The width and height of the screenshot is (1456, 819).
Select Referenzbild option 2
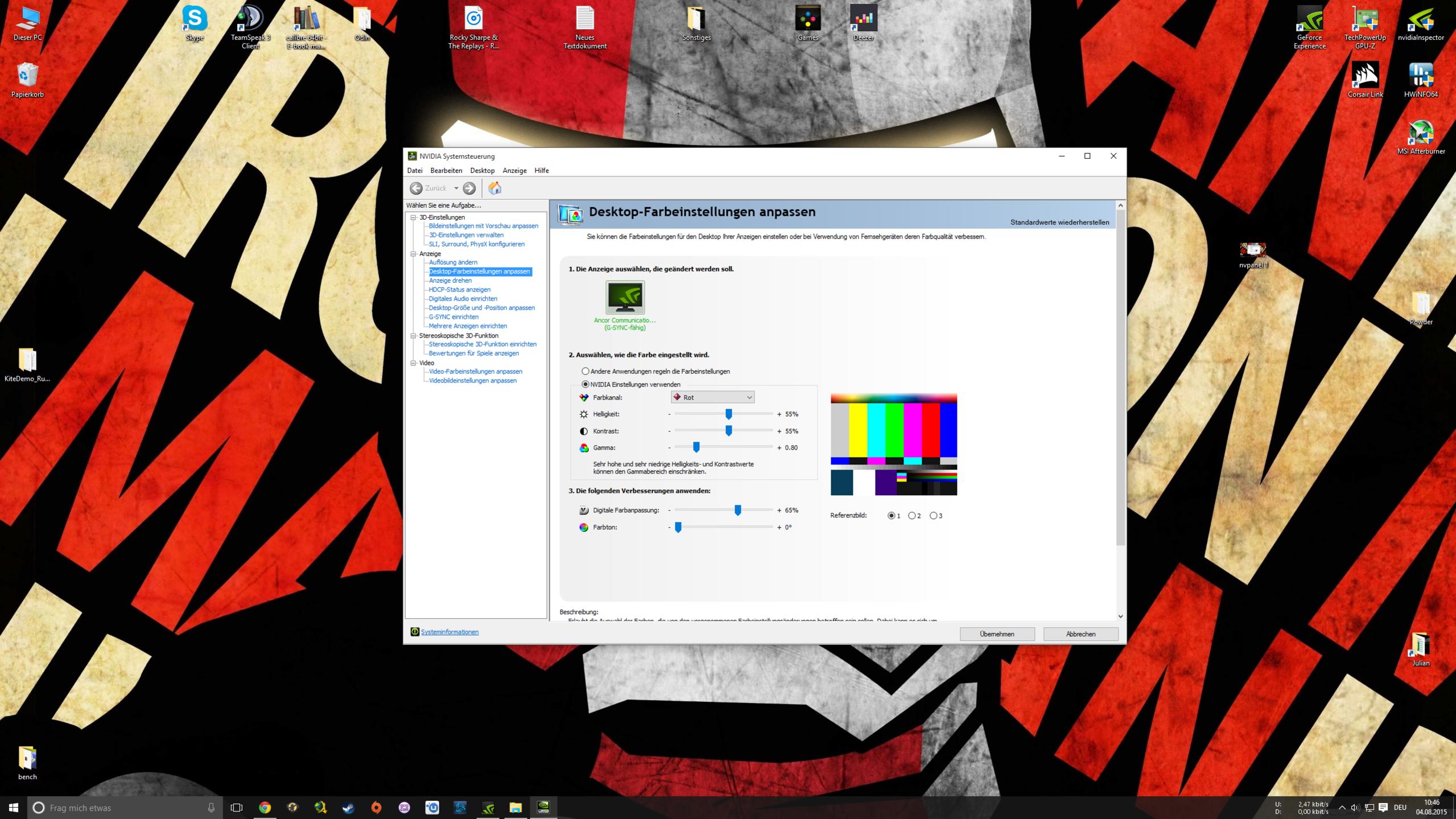(x=912, y=516)
